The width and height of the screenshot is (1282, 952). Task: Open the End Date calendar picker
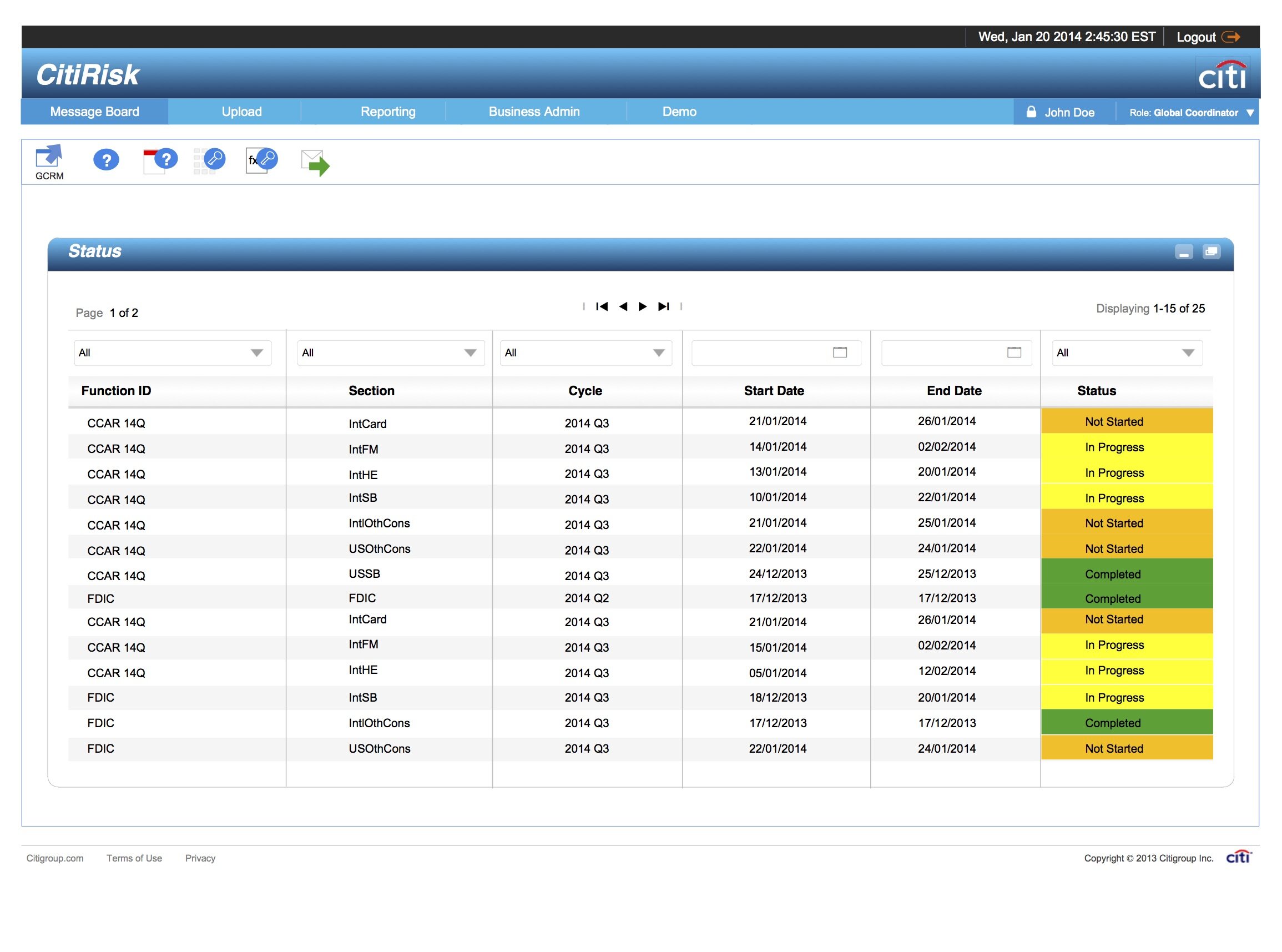pyautogui.click(x=1014, y=352)
